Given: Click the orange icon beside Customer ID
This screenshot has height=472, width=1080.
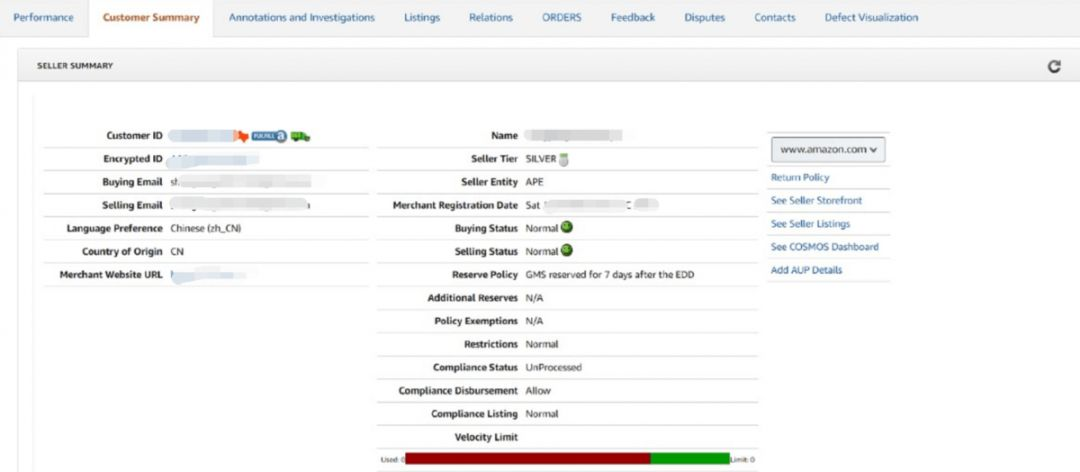Looking at the screenshot, I should click(241, 136).
